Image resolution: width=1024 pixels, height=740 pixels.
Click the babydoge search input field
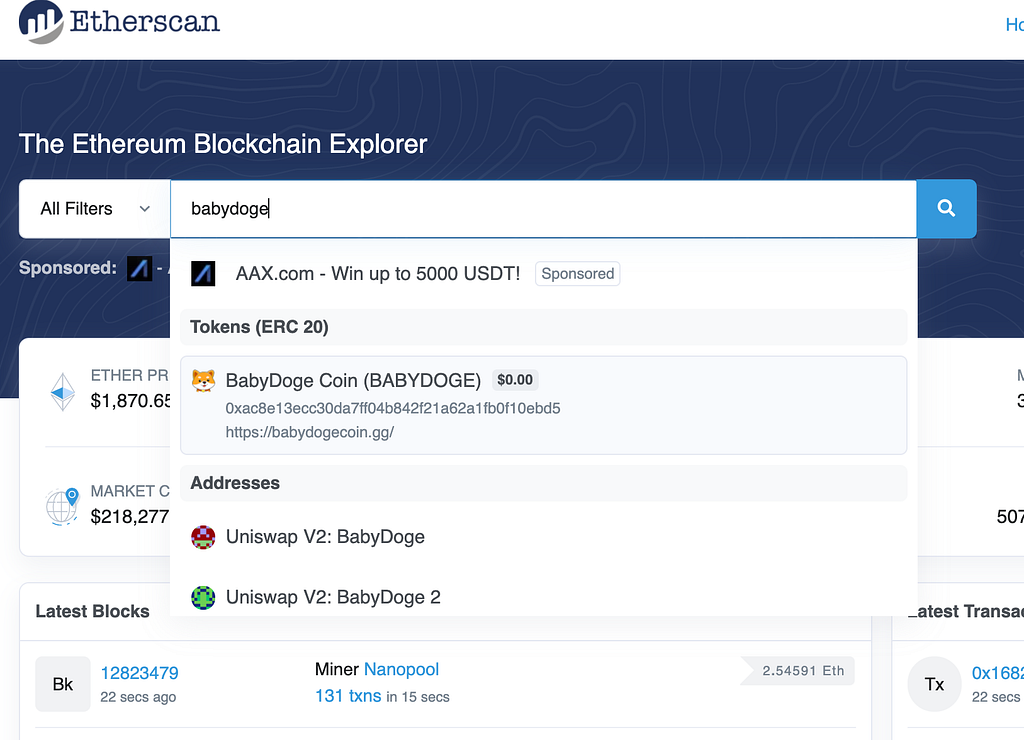point(543,208)
